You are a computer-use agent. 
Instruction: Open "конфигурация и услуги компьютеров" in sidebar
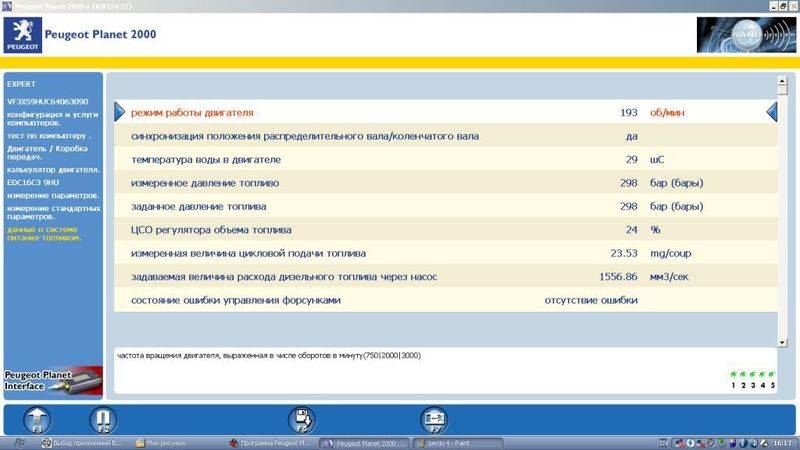tap(52, 118)
